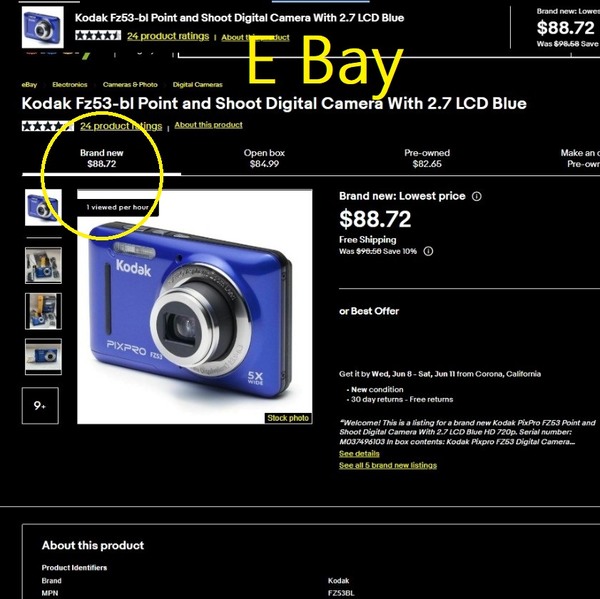The width and height of the screenshot is (600, 599).
Task: Go to Cameras & Photo breadcrumb
Action: pos(130,85)
